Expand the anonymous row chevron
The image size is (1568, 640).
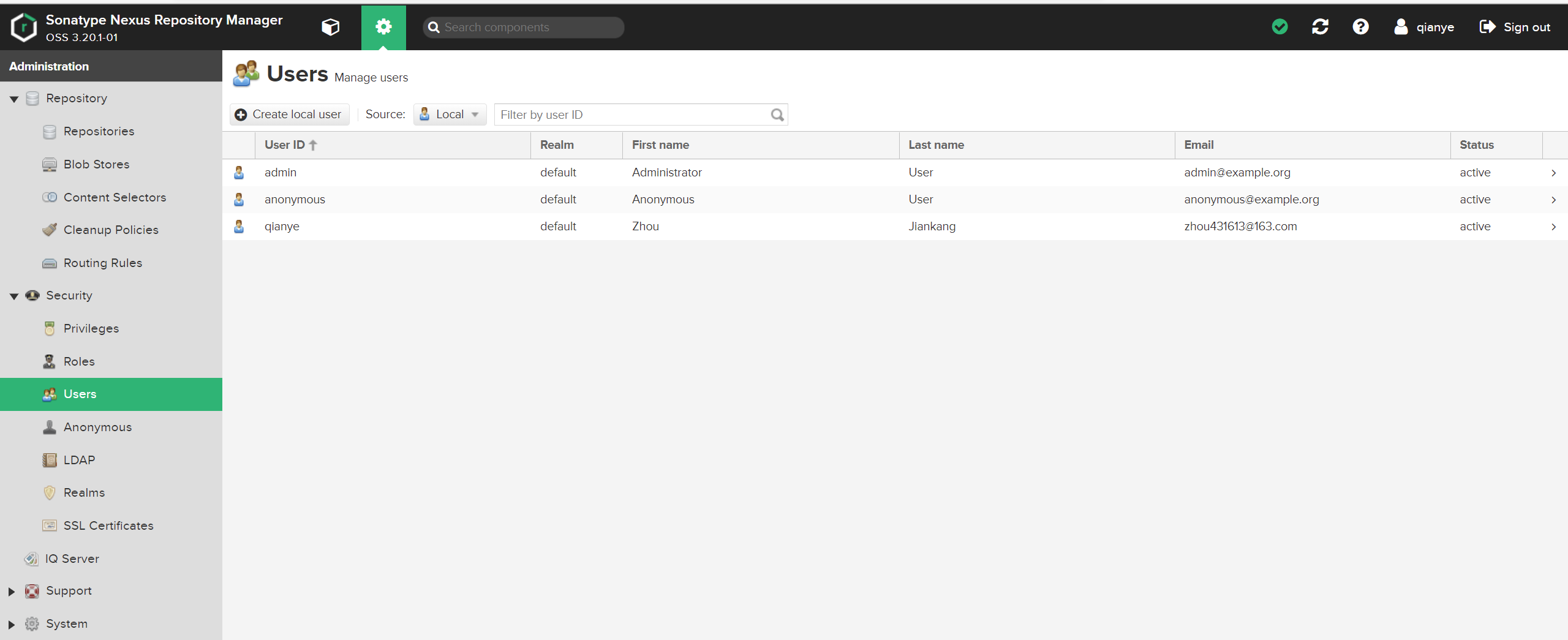(1554, 200)
